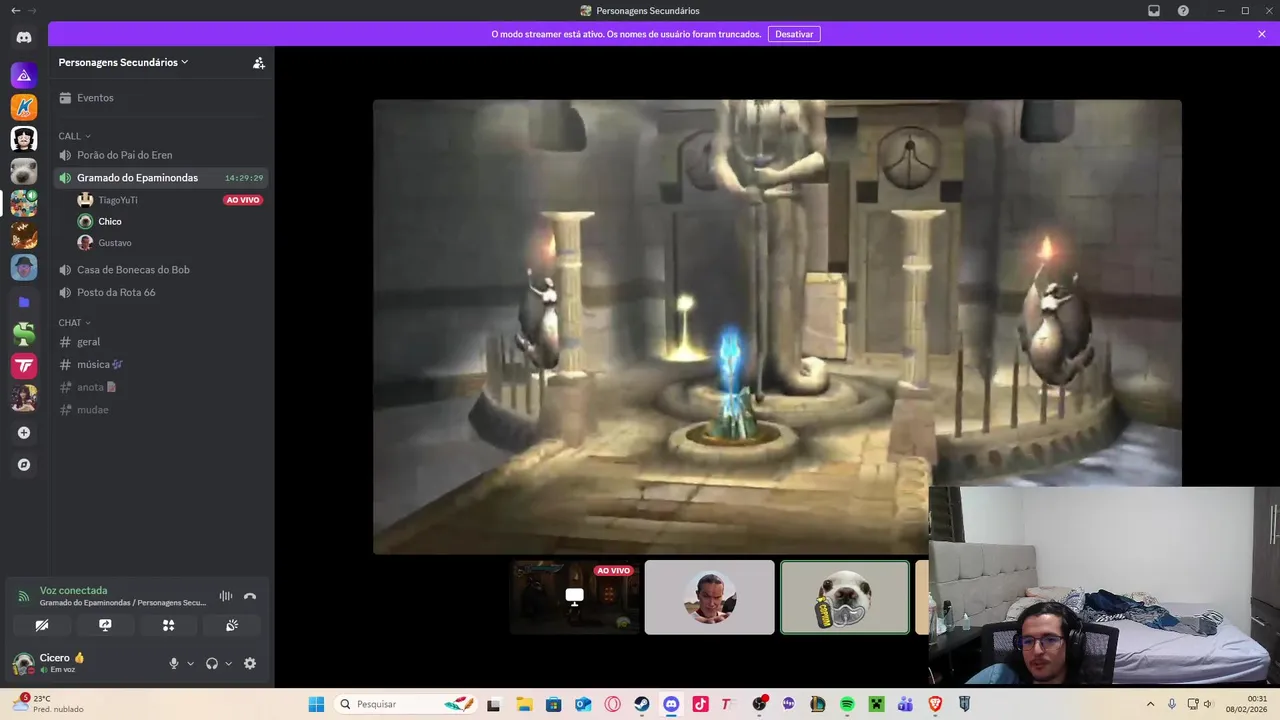Click the add a server plus icon

click(24, 433)
